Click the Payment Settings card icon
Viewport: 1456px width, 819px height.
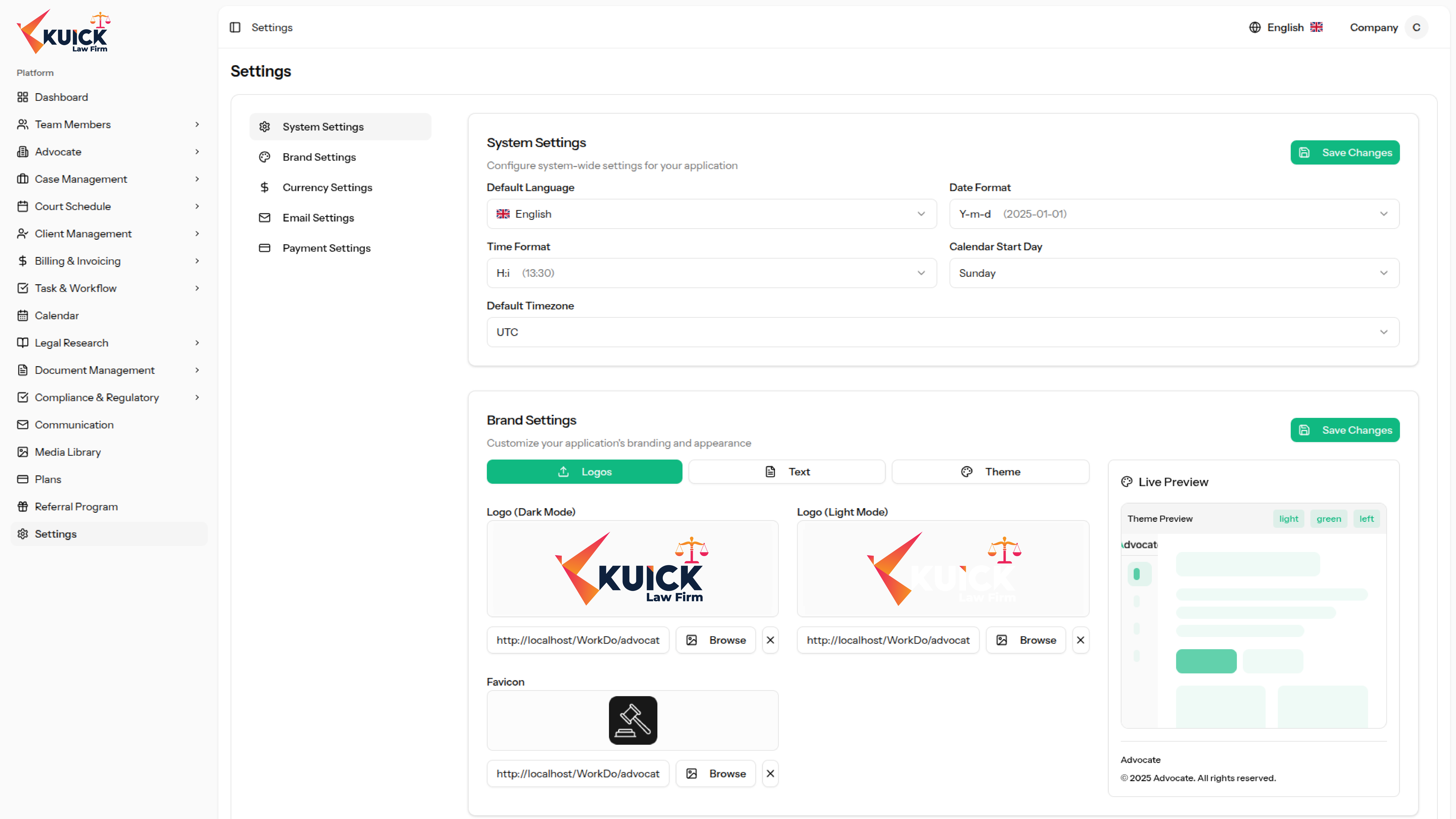tap(264, 248)
